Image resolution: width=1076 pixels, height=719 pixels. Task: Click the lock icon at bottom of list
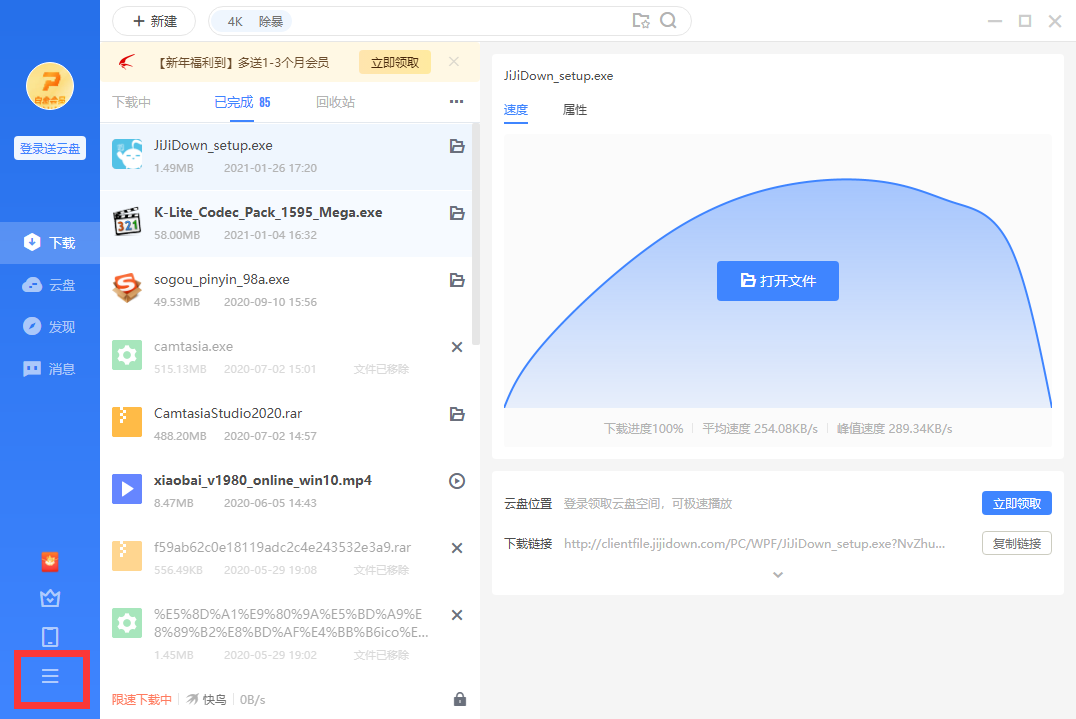coord(460,699)
